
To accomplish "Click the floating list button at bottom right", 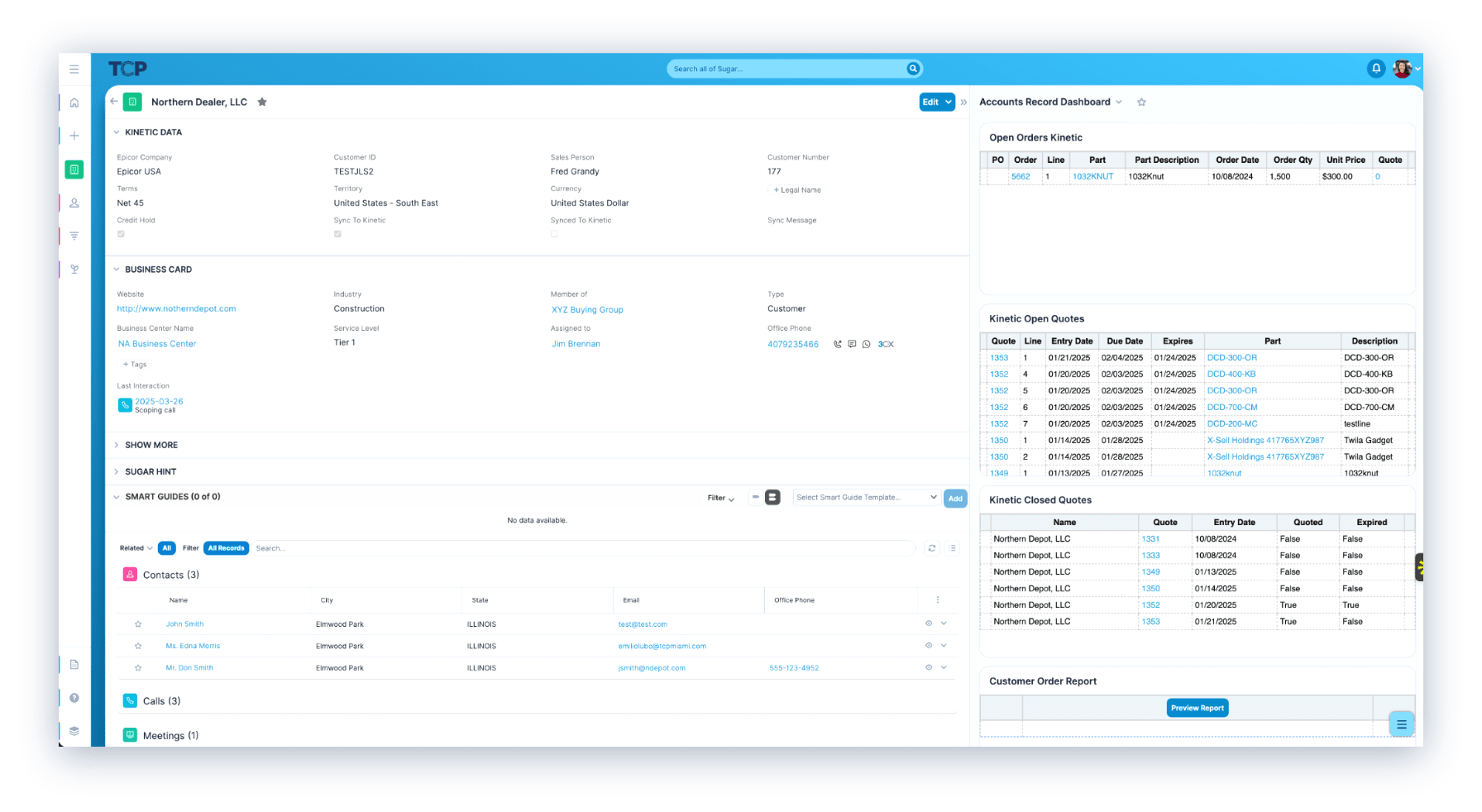I will [1402, 724].
